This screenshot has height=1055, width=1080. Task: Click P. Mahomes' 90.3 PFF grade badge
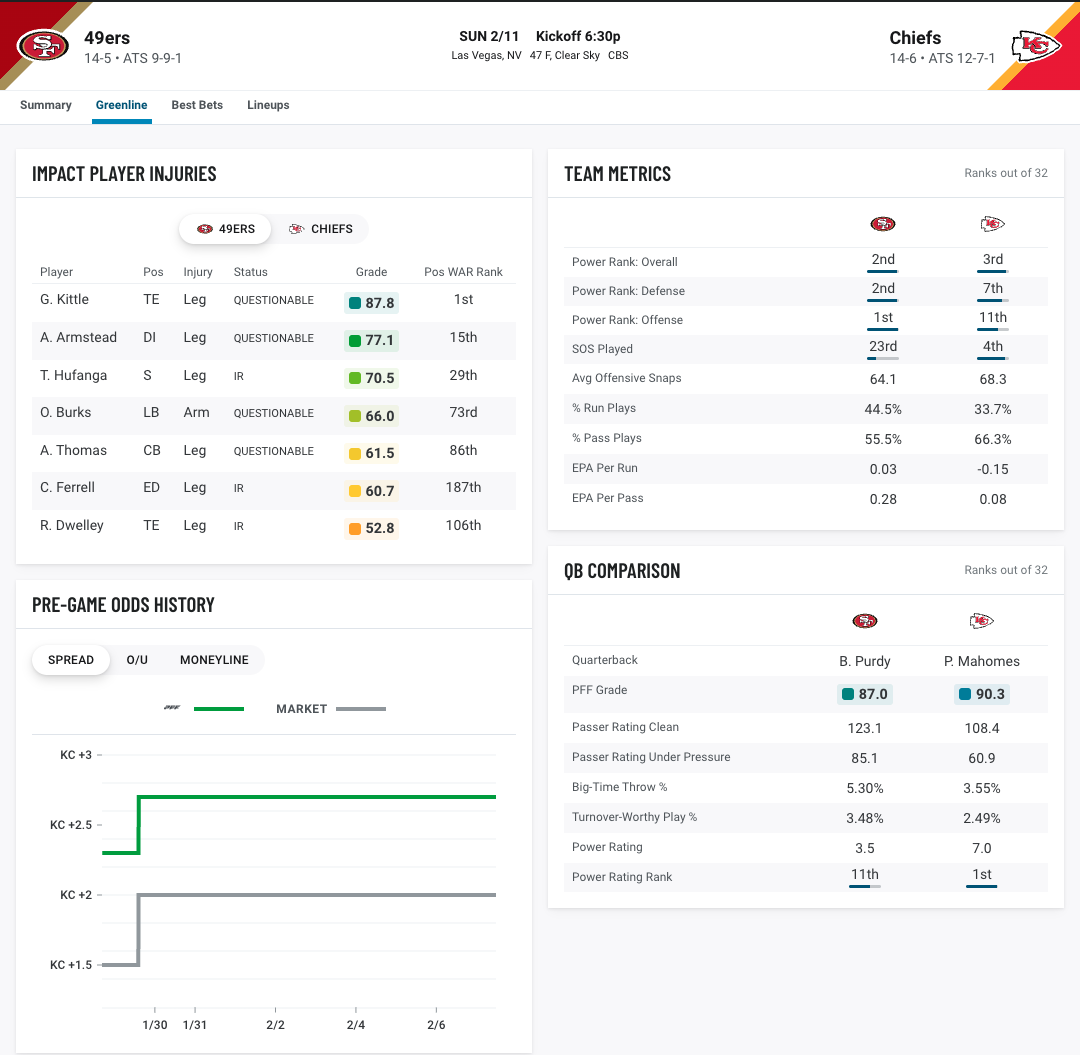tap(982, 694)
